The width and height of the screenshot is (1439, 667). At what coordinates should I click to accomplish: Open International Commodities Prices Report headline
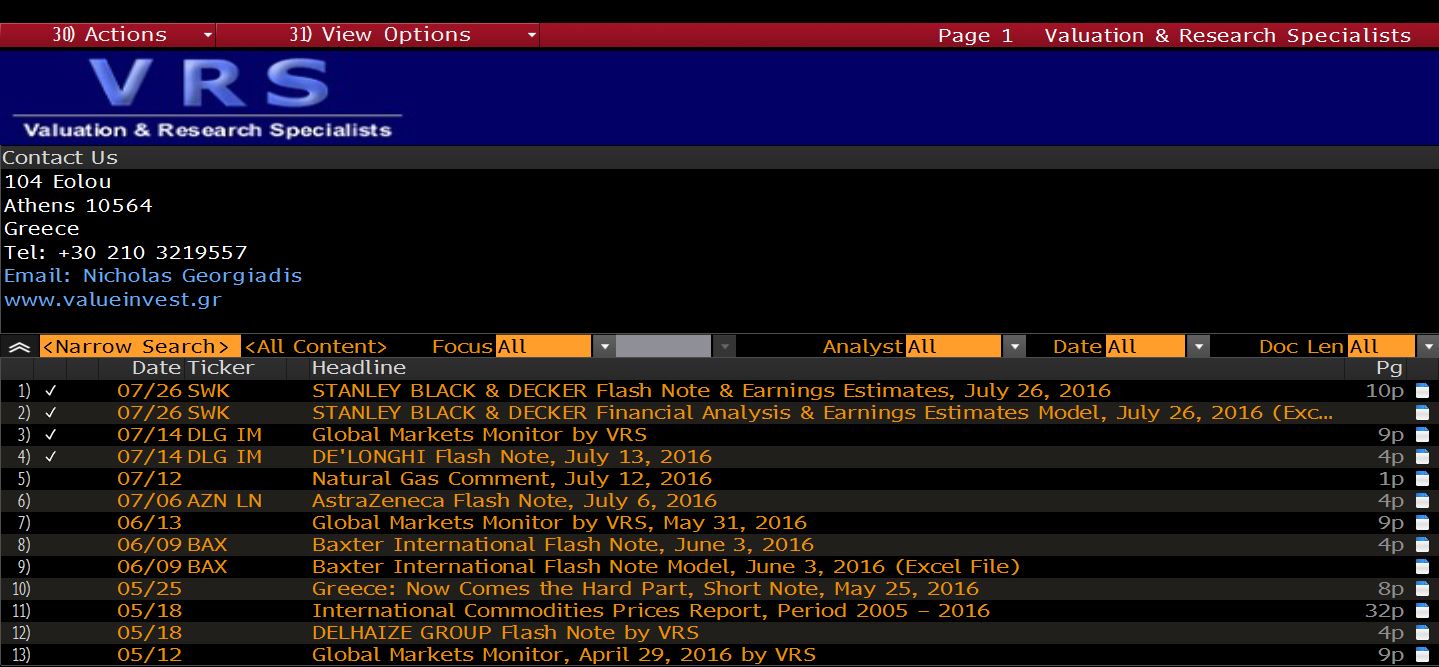(651, 611)
